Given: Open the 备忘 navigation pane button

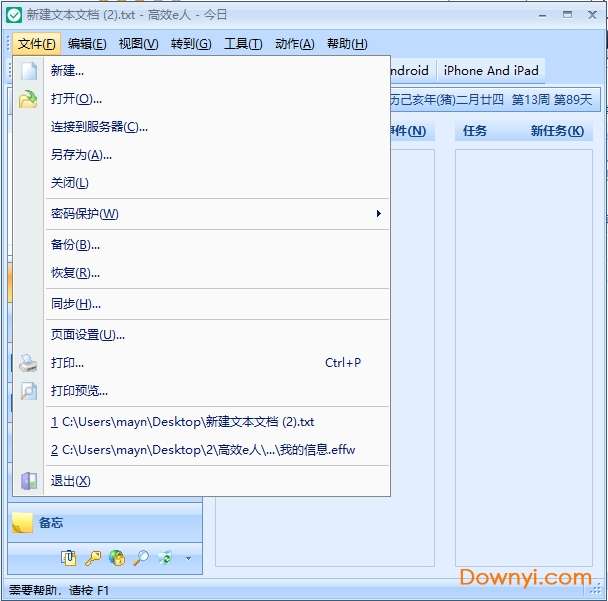Looking at the screenshot, I should pyautogui.click(x=105, y=523).
